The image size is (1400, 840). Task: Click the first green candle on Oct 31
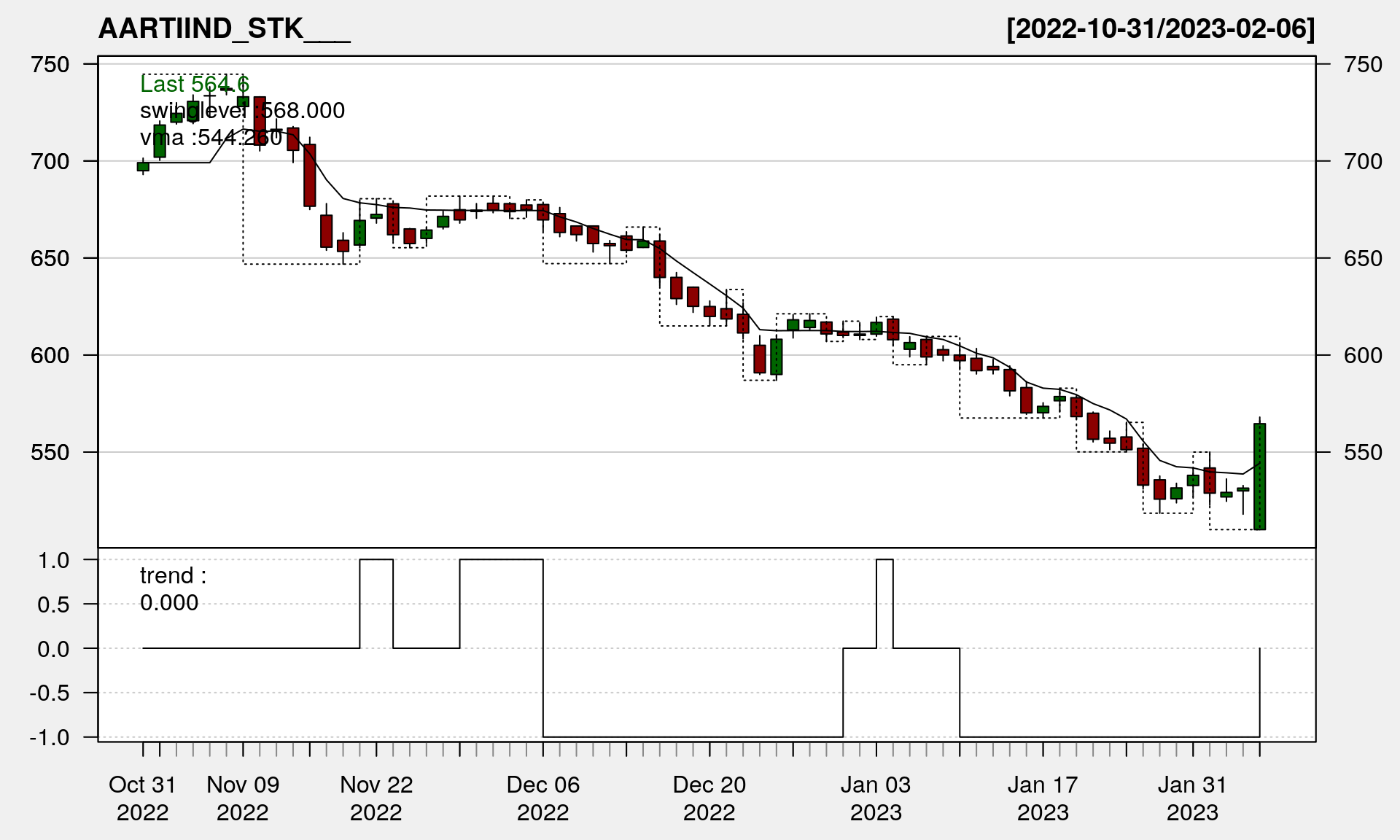[143, 166]
